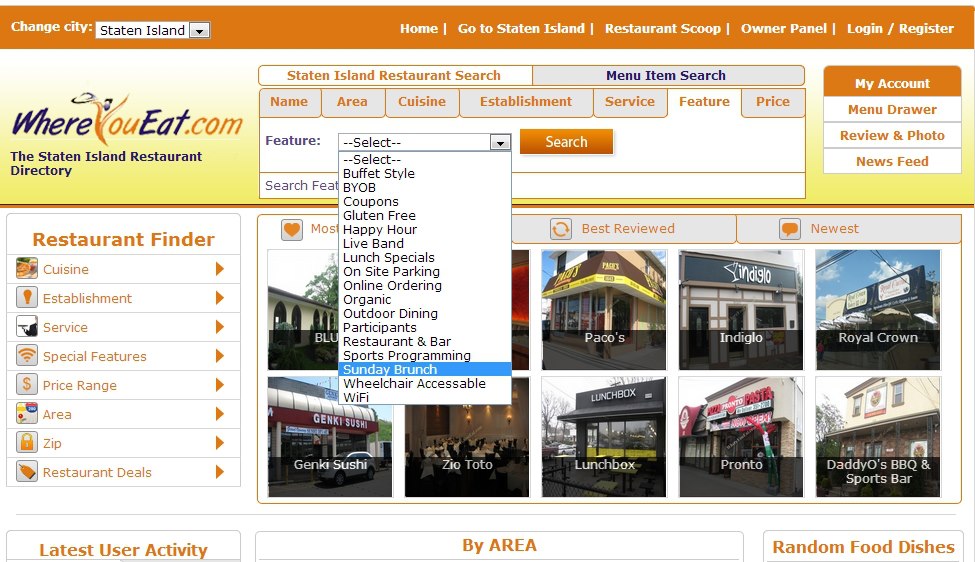This screenshot has height=562, width=975.
Task: Open Staten Island Restaurant Search tab
Action: pos(394,75)
